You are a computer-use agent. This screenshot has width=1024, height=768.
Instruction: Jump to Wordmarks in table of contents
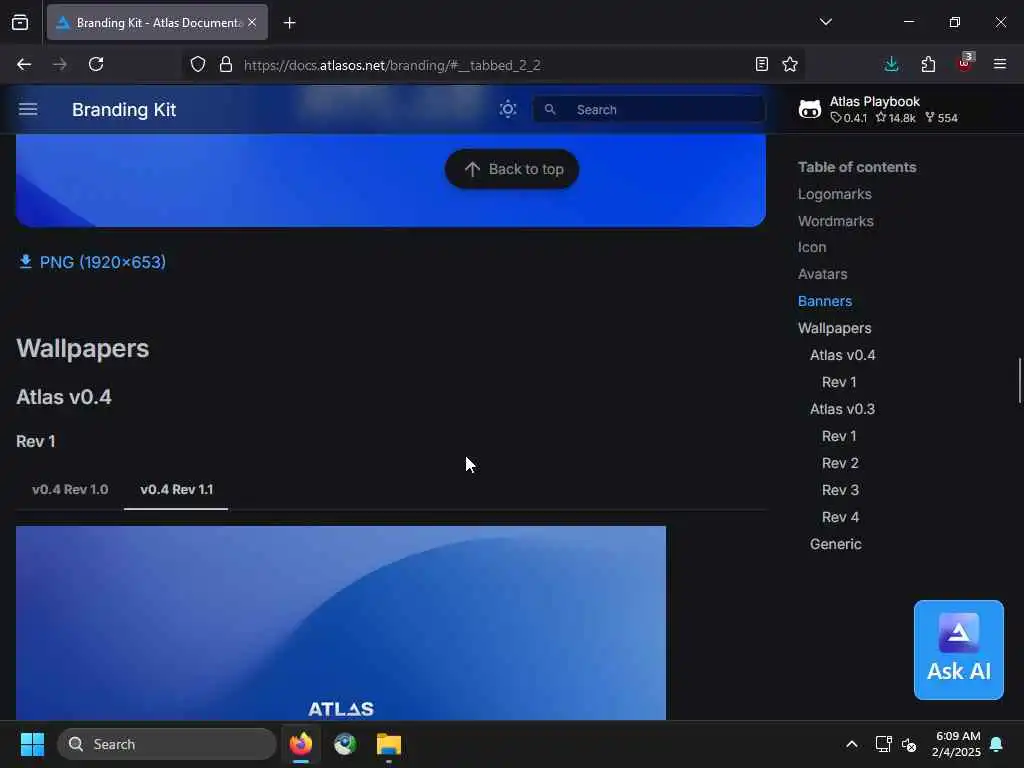coord(835,221)
